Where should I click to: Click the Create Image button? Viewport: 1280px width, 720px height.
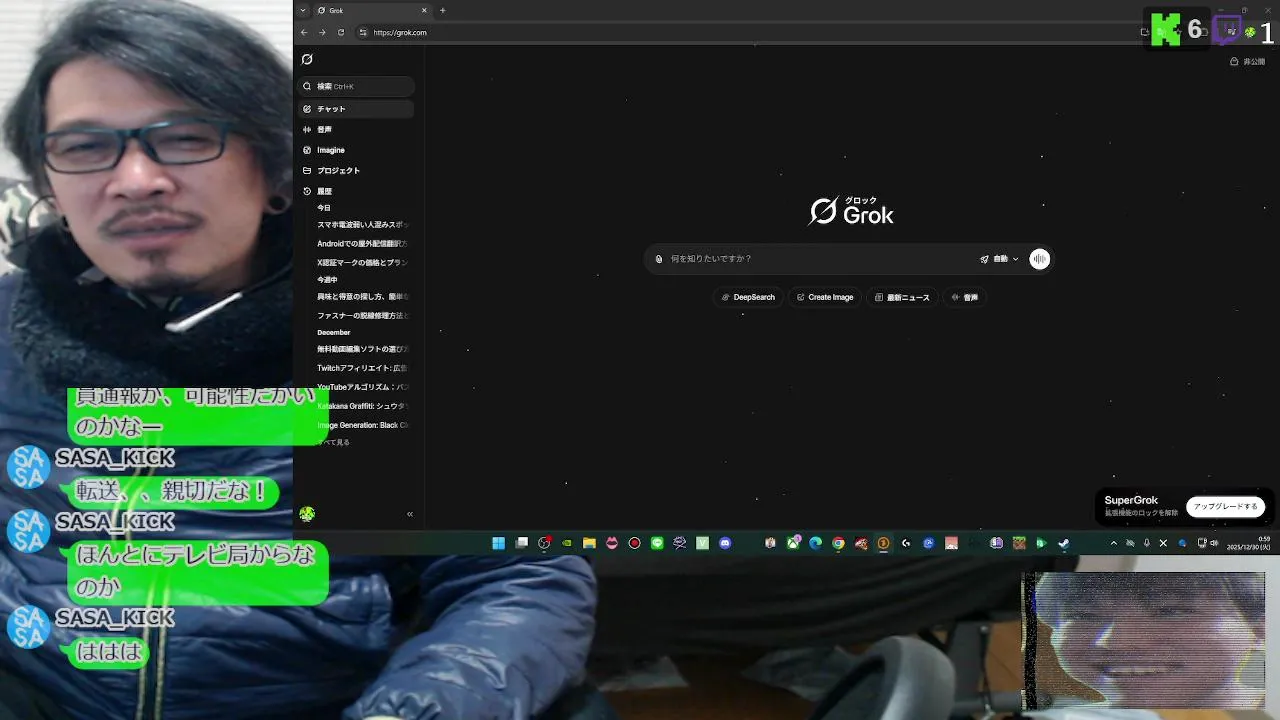pos(825,297)
